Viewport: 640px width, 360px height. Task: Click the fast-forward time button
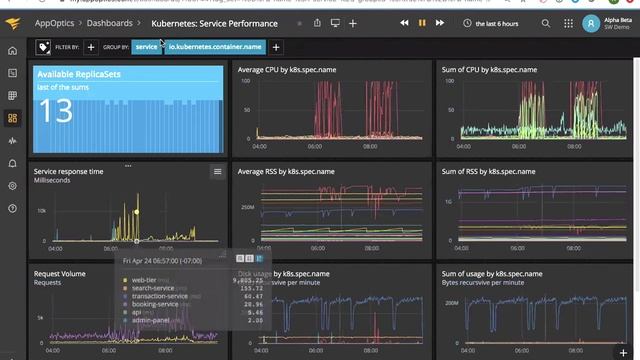pos(440,23)
